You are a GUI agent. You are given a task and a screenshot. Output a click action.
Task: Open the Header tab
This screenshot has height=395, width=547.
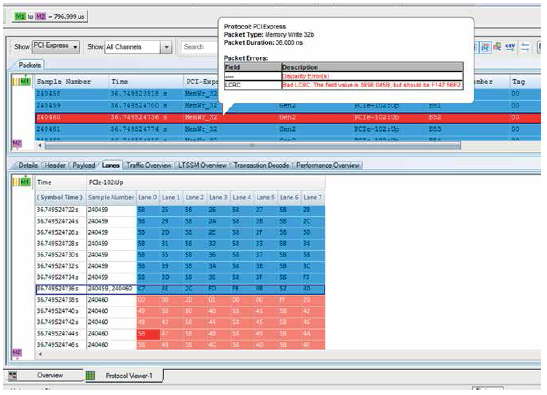click(x=55, y=165)
